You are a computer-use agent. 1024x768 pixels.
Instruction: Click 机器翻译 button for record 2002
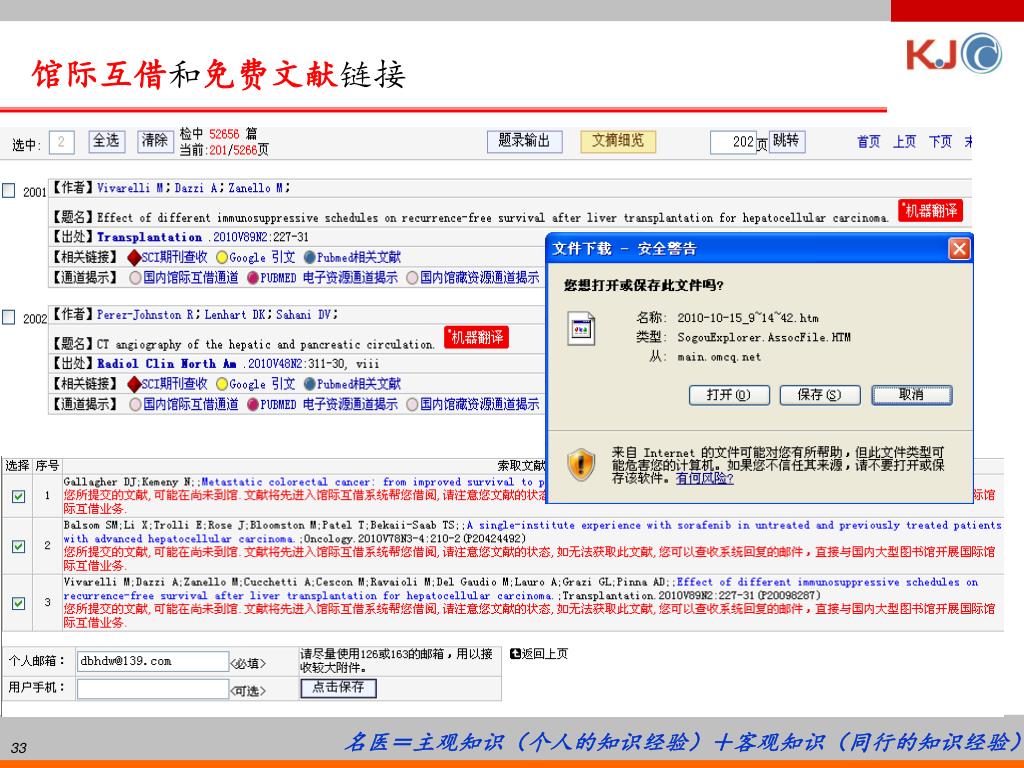point(476,338)
